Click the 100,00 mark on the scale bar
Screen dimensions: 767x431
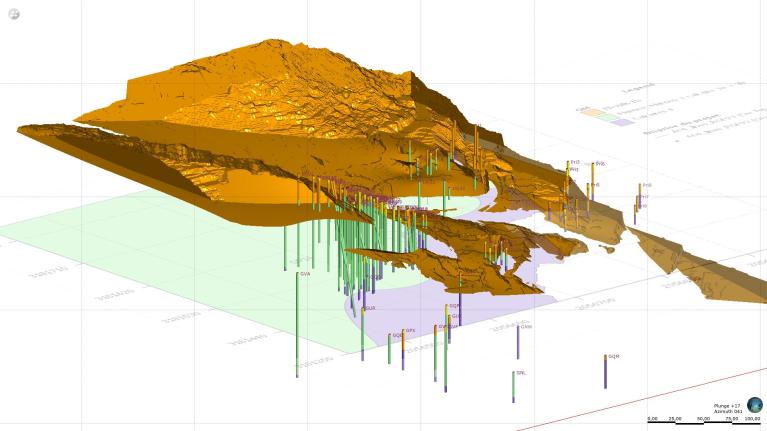click(x=752, y=418)
